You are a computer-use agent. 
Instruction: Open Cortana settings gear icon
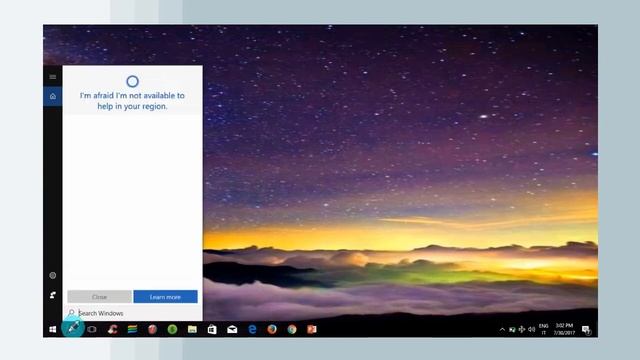point(53,276)
